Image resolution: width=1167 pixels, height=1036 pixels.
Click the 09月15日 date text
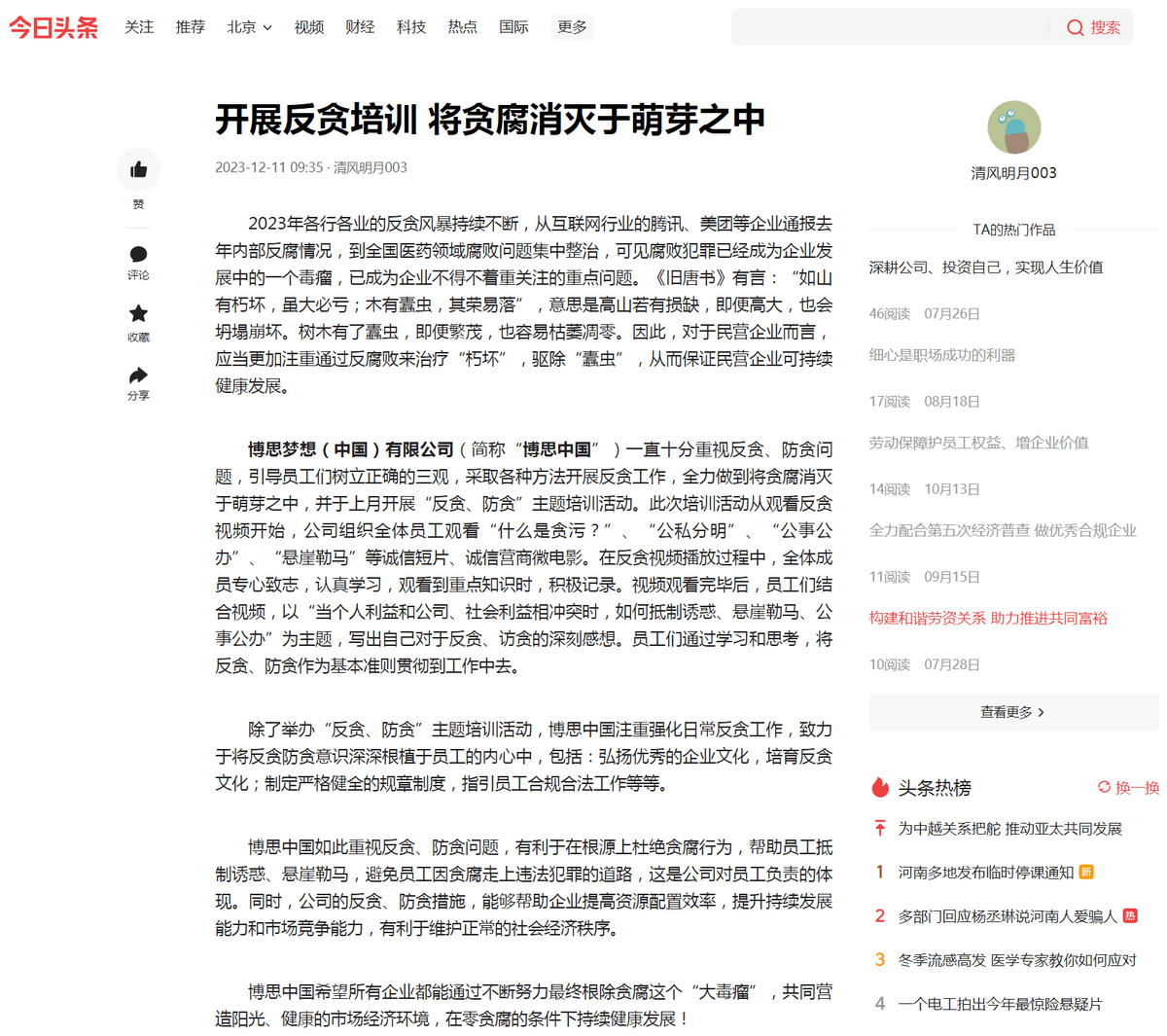tap(952, 576)
